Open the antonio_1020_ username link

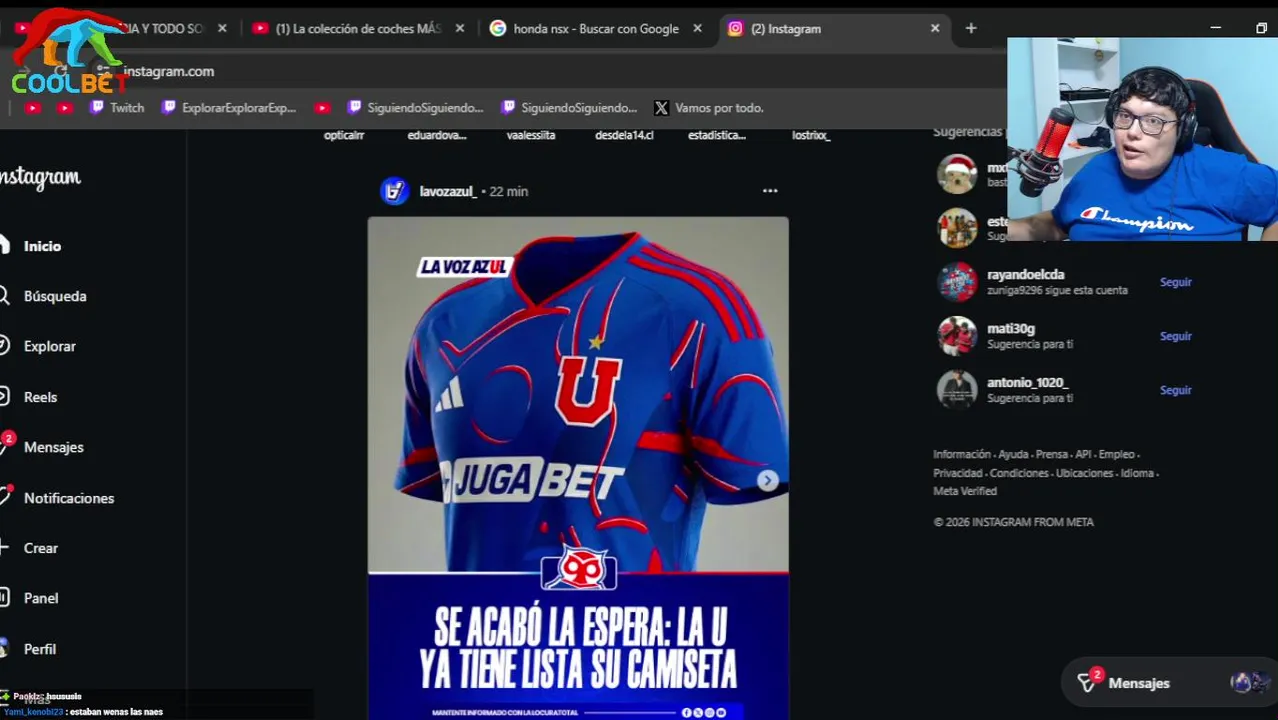[x=1027, y=382]
